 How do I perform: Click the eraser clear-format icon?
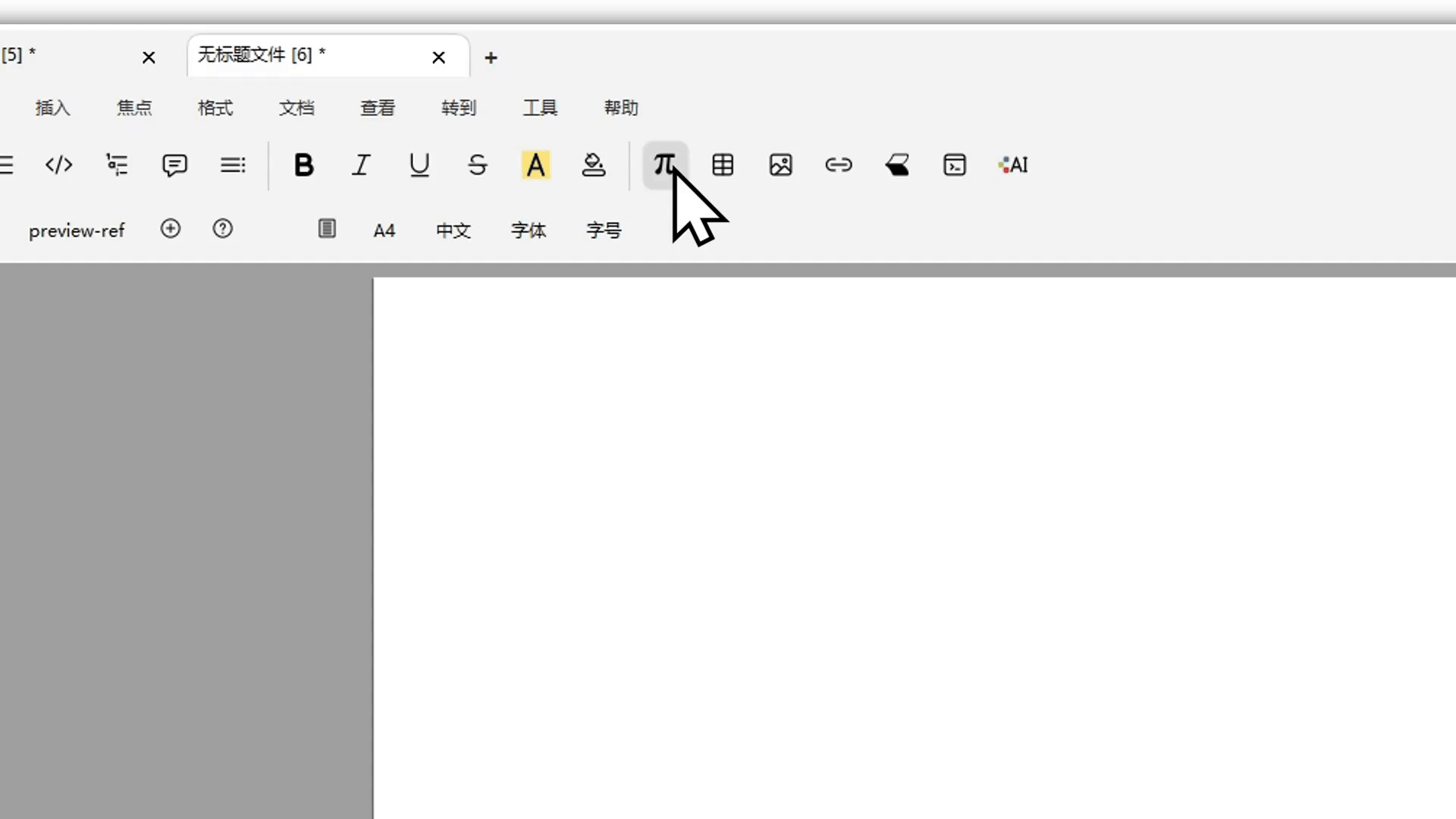coord(897,165)
